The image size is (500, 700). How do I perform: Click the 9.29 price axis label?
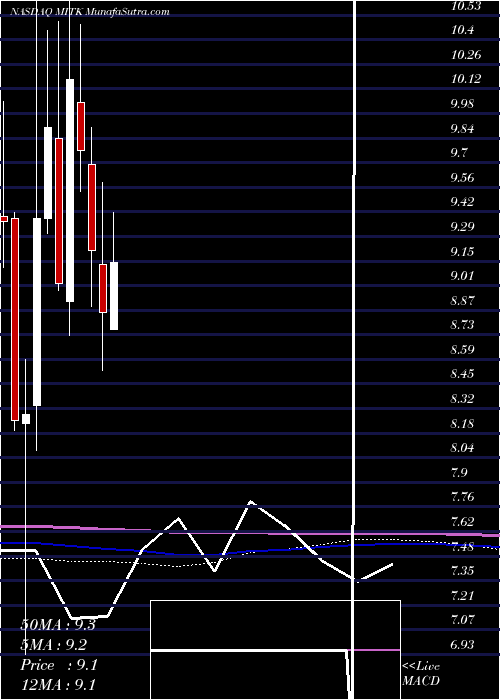464,227
